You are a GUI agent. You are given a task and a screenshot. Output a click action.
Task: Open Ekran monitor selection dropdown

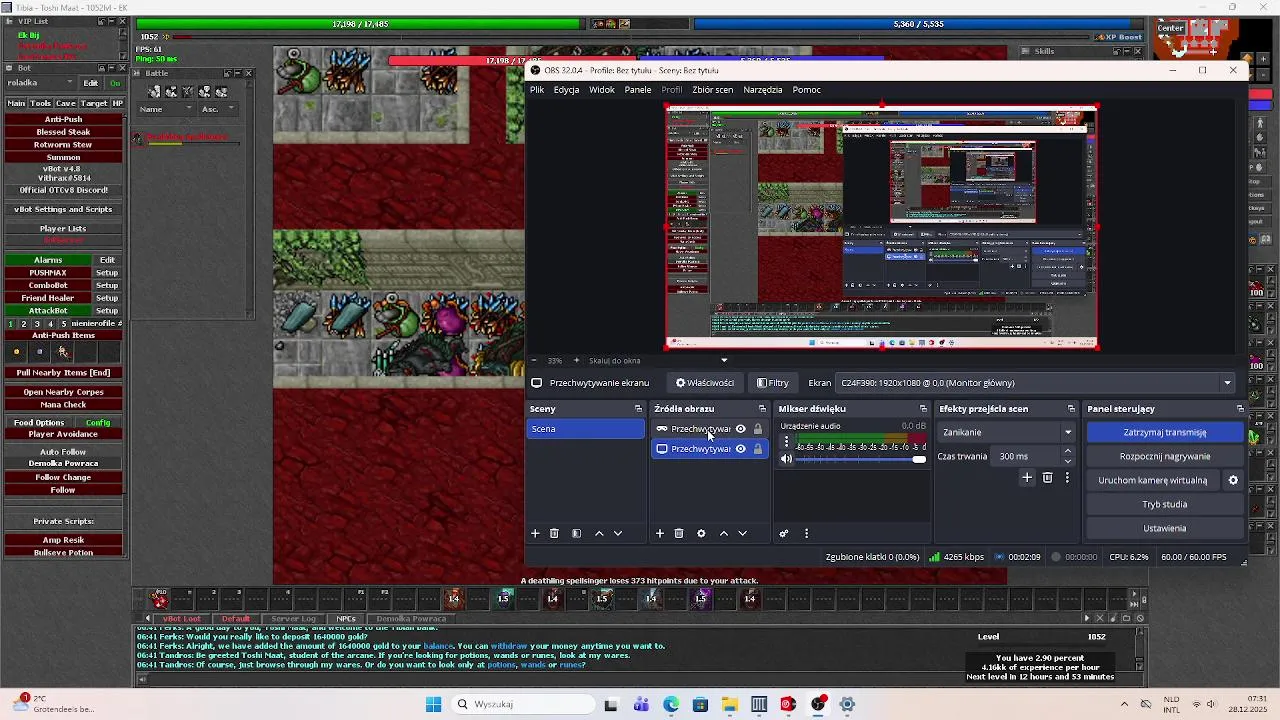(x=1035, y=383)
